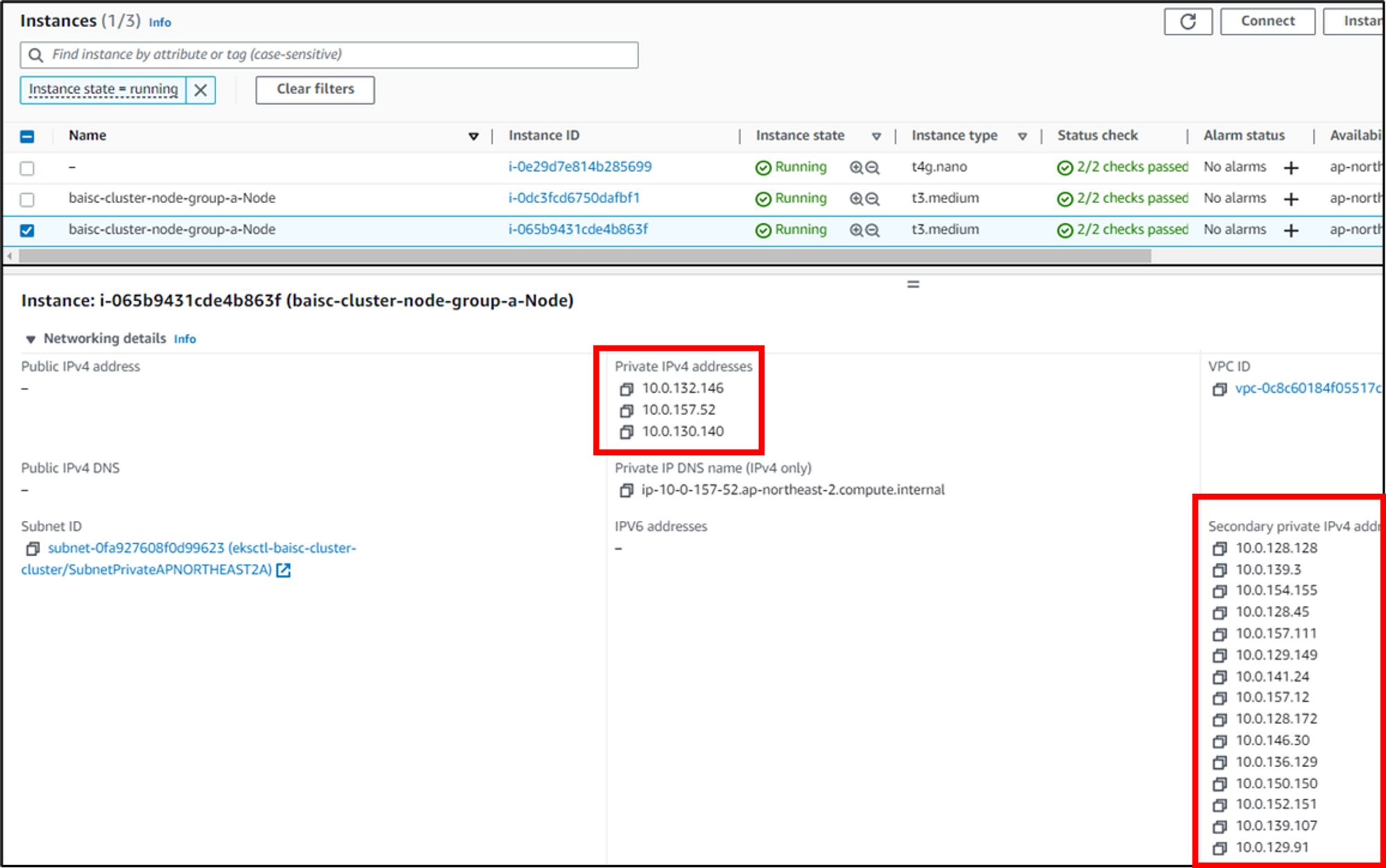Open subnet external link icon
Screen dimensions: 1386x868
[283, 570]
